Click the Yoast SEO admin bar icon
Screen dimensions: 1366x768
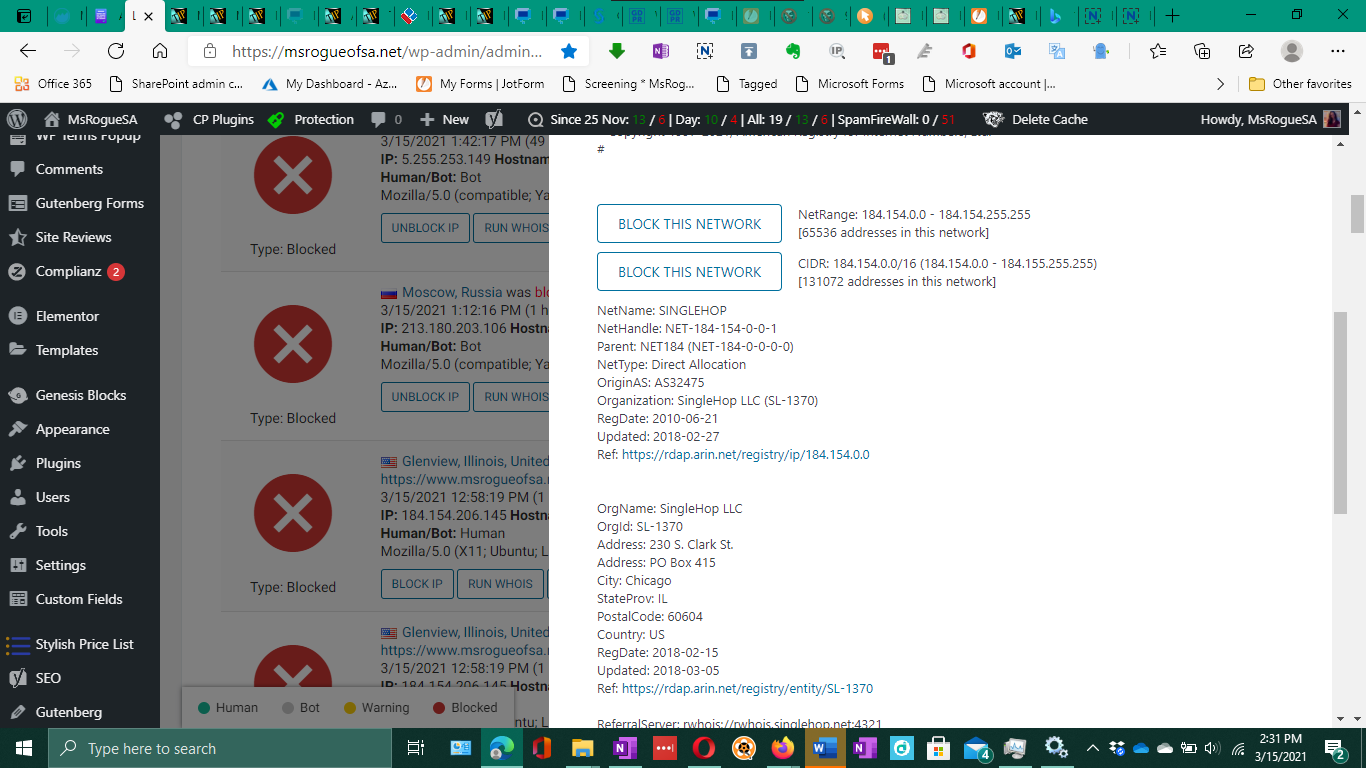(x=493, y=119)
